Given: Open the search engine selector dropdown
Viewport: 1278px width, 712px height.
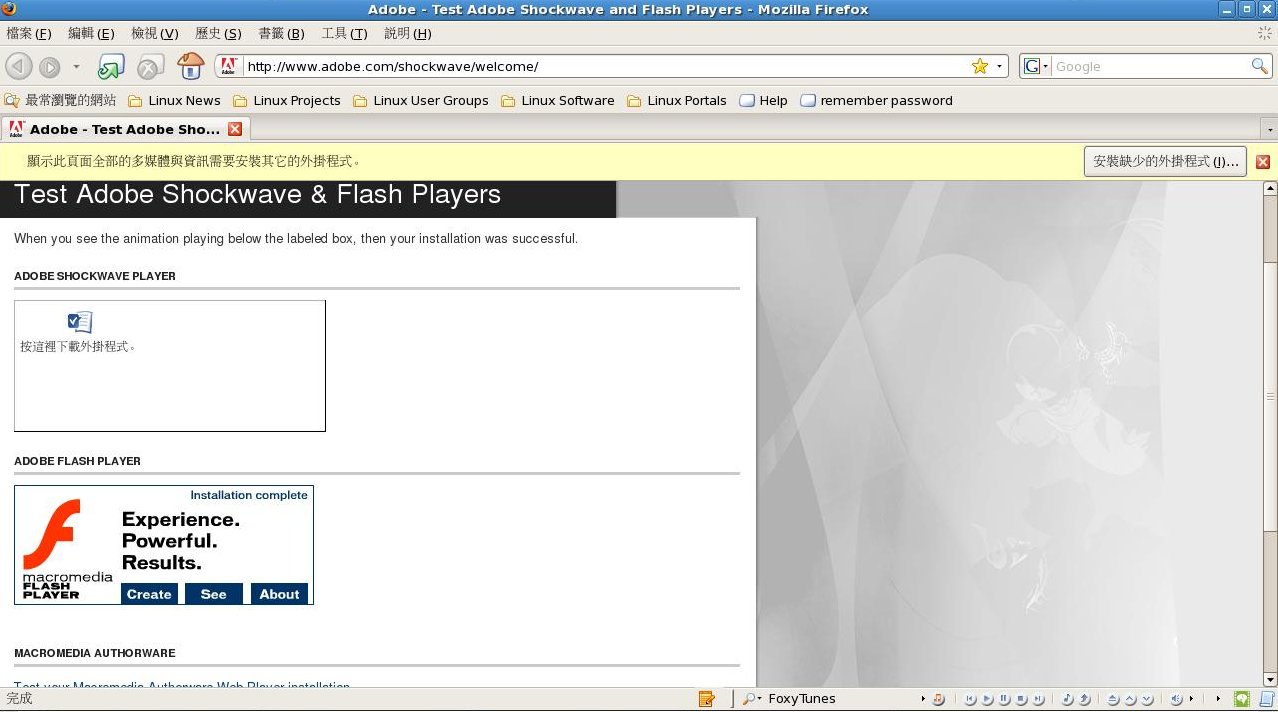Looking at the screenshot, I should (1035, 66).
